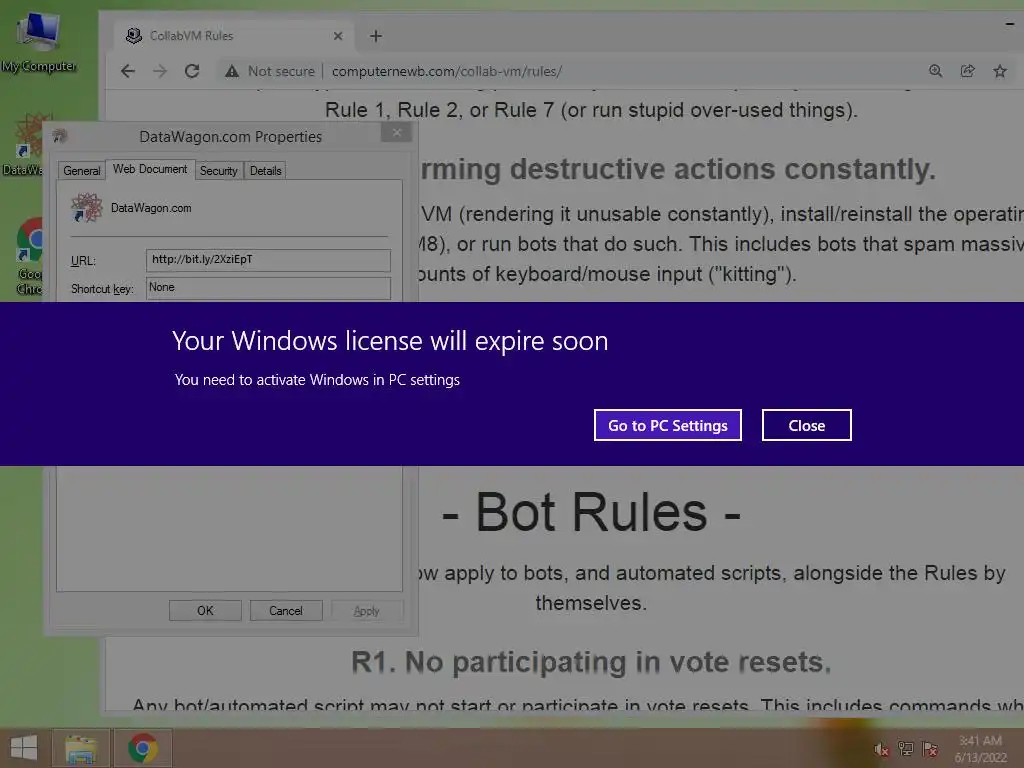The width and height of the screenshot is (1024, 768).
Task: Click the Bot Rules heading
Action: point(591,512)
